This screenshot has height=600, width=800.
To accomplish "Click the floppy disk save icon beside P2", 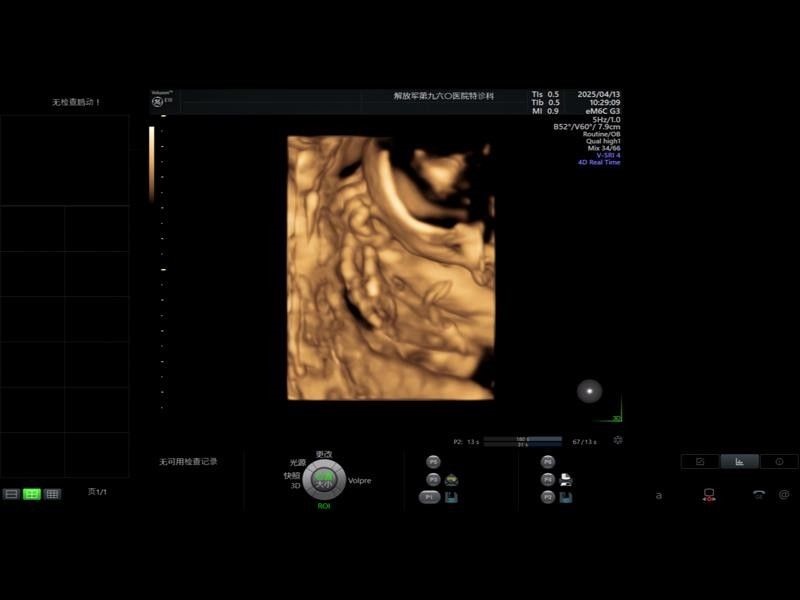I will 566,497.
